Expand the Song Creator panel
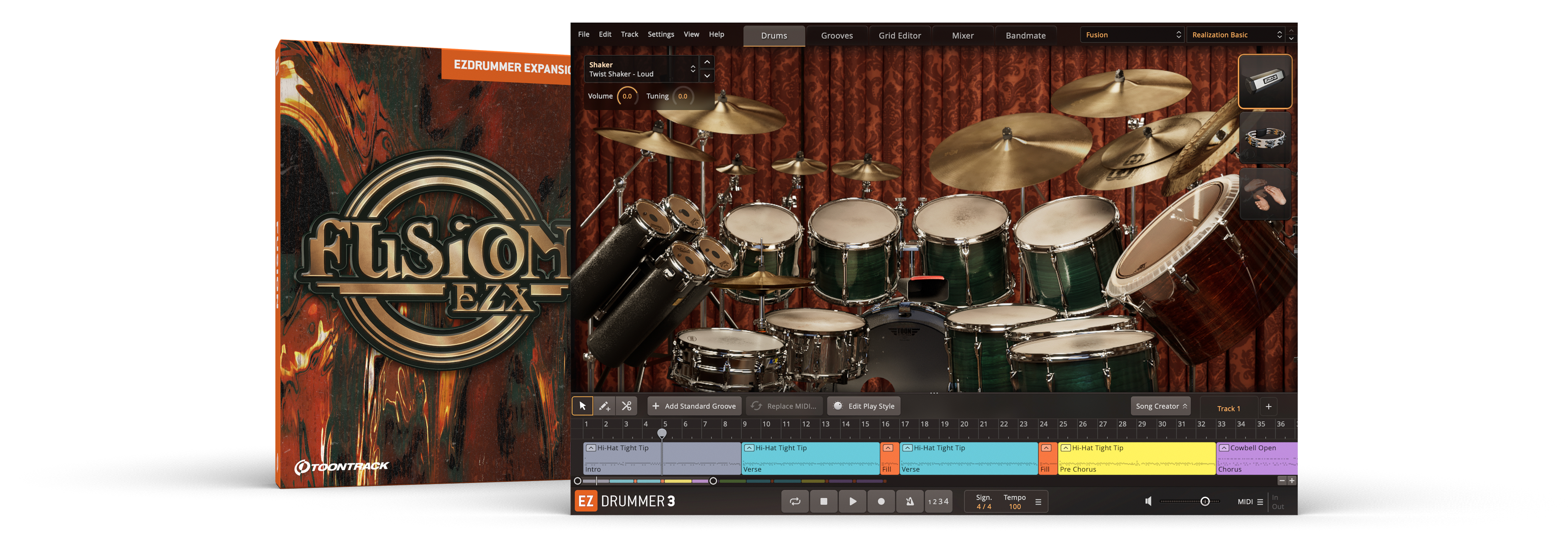The width and height of the screenshot is (1568, 543). (1161, 406)
